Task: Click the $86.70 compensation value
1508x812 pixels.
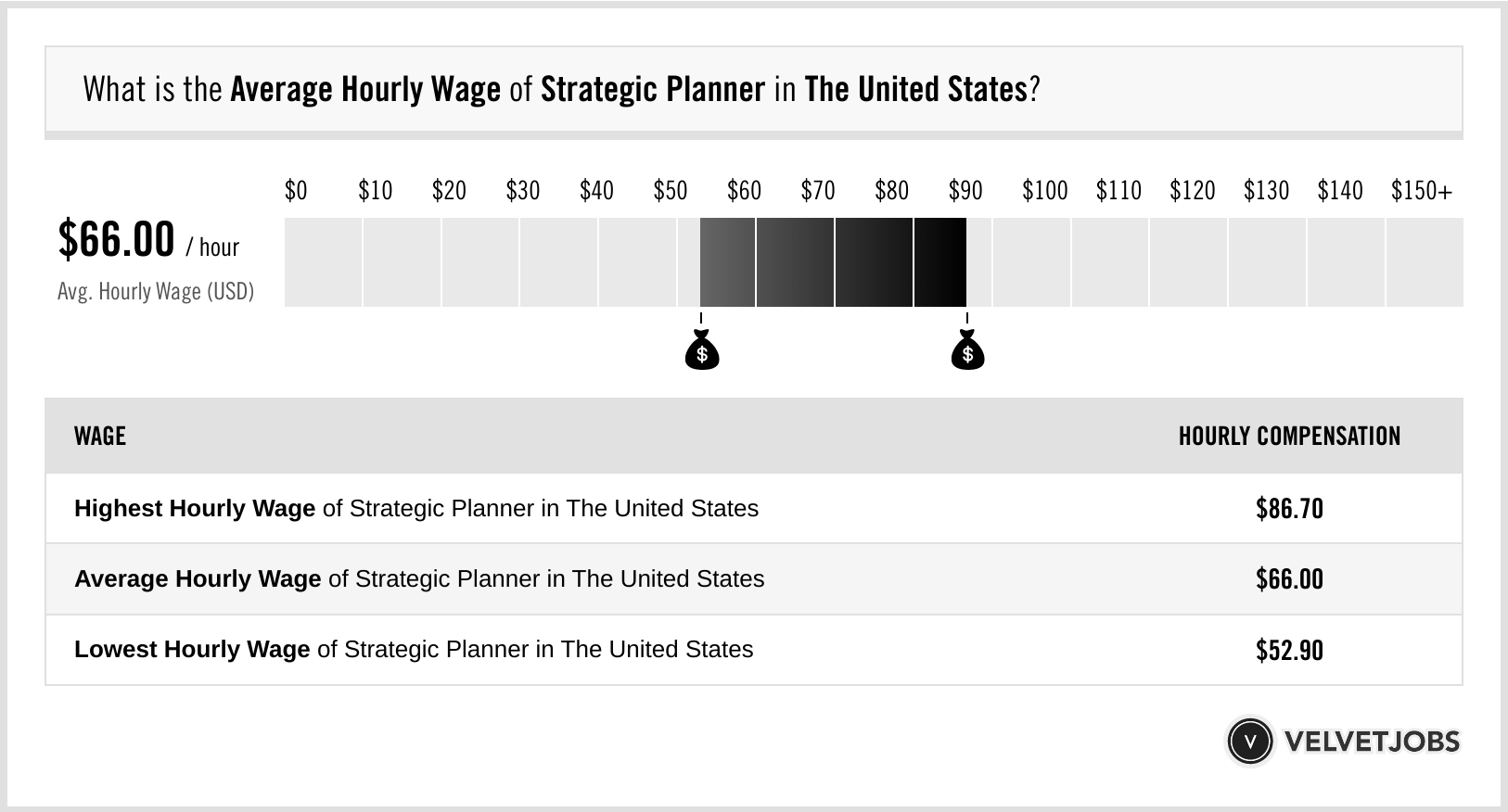Action: click(1289, 509)
